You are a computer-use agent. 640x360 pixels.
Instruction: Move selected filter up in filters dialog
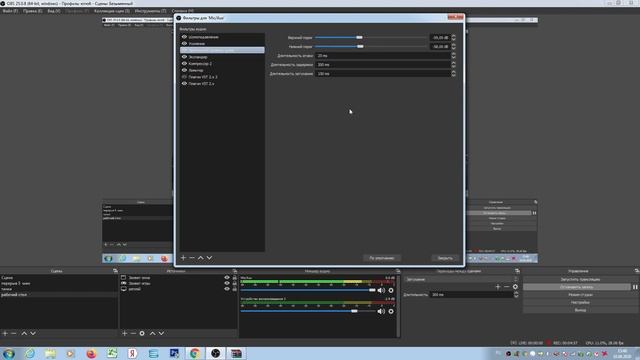(x=200, y=258)
